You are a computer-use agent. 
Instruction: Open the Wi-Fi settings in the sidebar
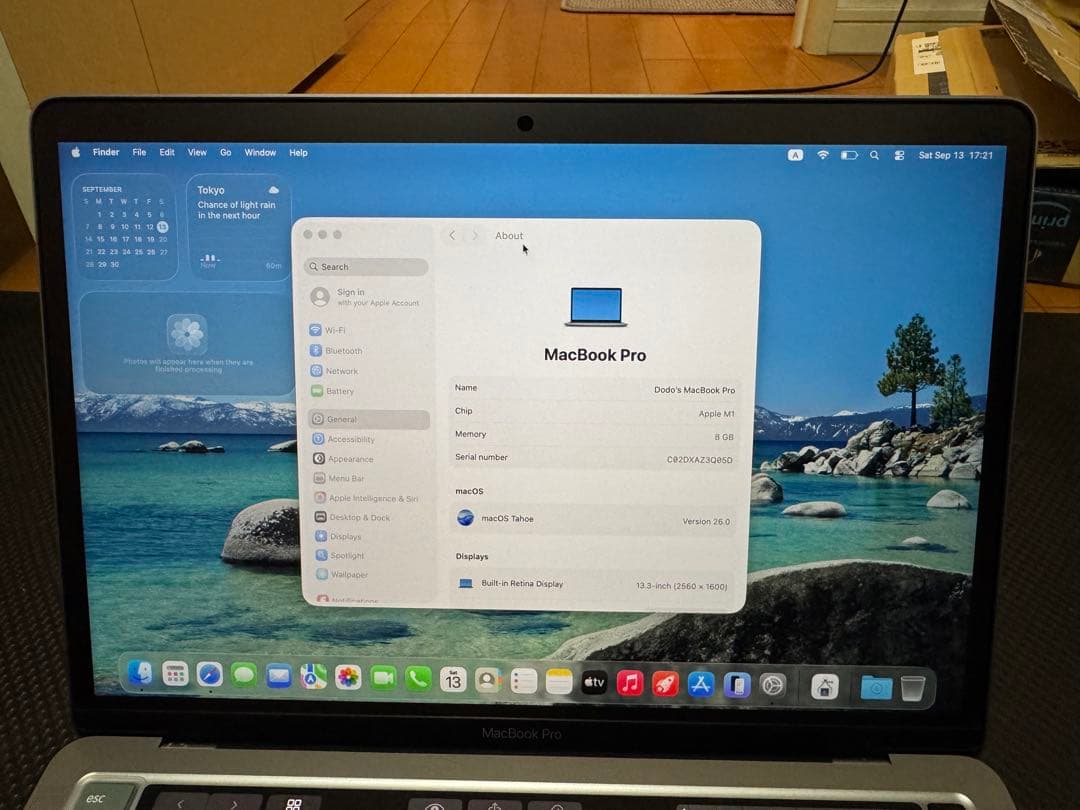pos(335,330)
